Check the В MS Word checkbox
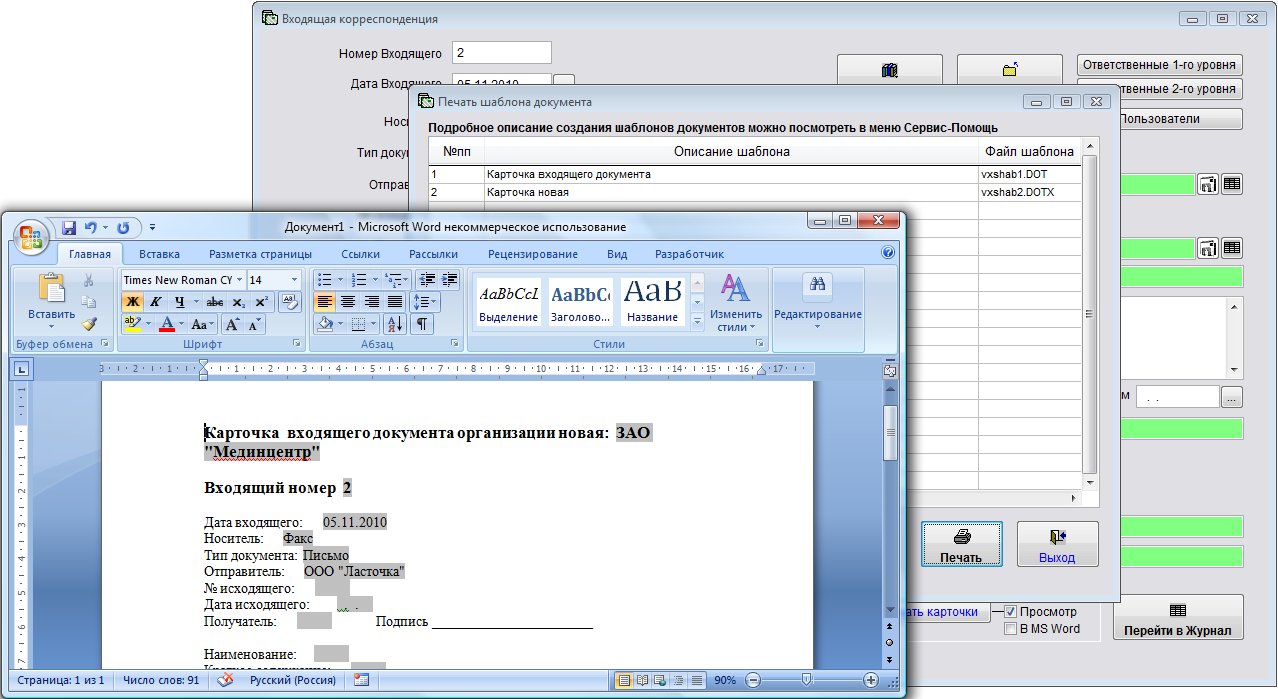The width and height of the screenshot is (1278, 699). 1011,629
